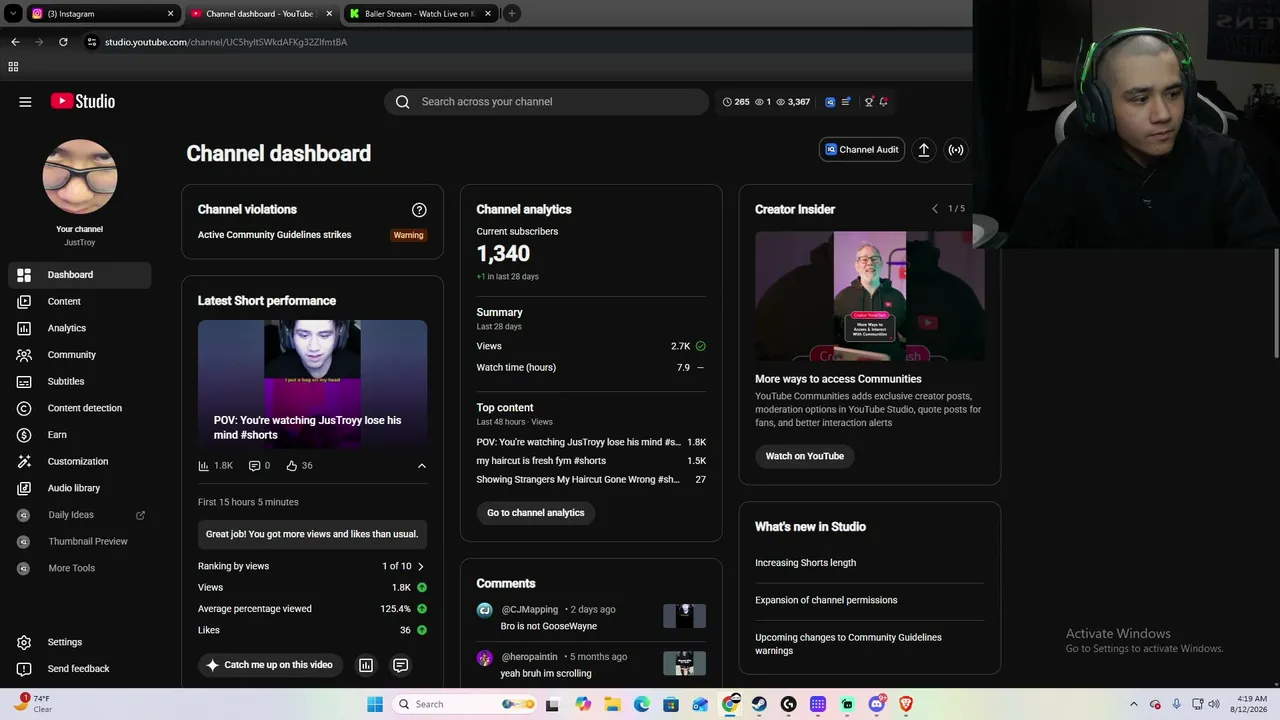Open the comments count on latest Short
This screenshot has height=720, width=1280.
click(x=259, y=466)
